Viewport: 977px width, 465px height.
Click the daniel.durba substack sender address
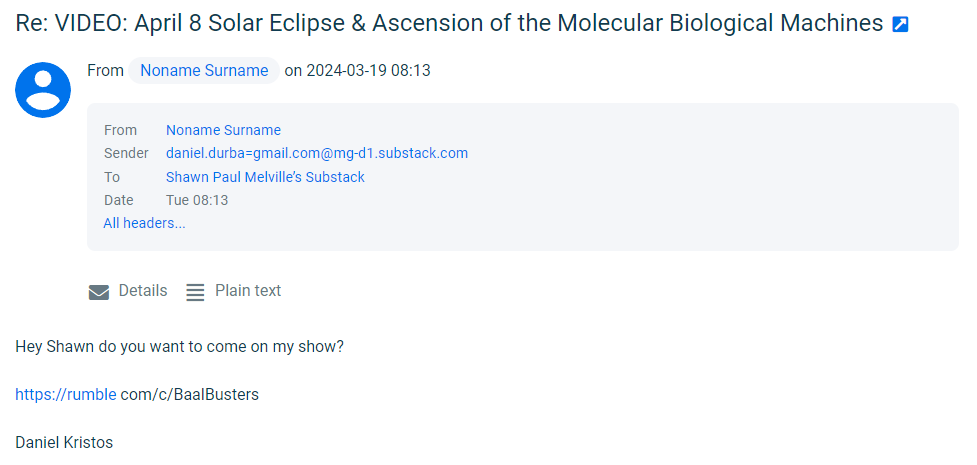(317, 153)
